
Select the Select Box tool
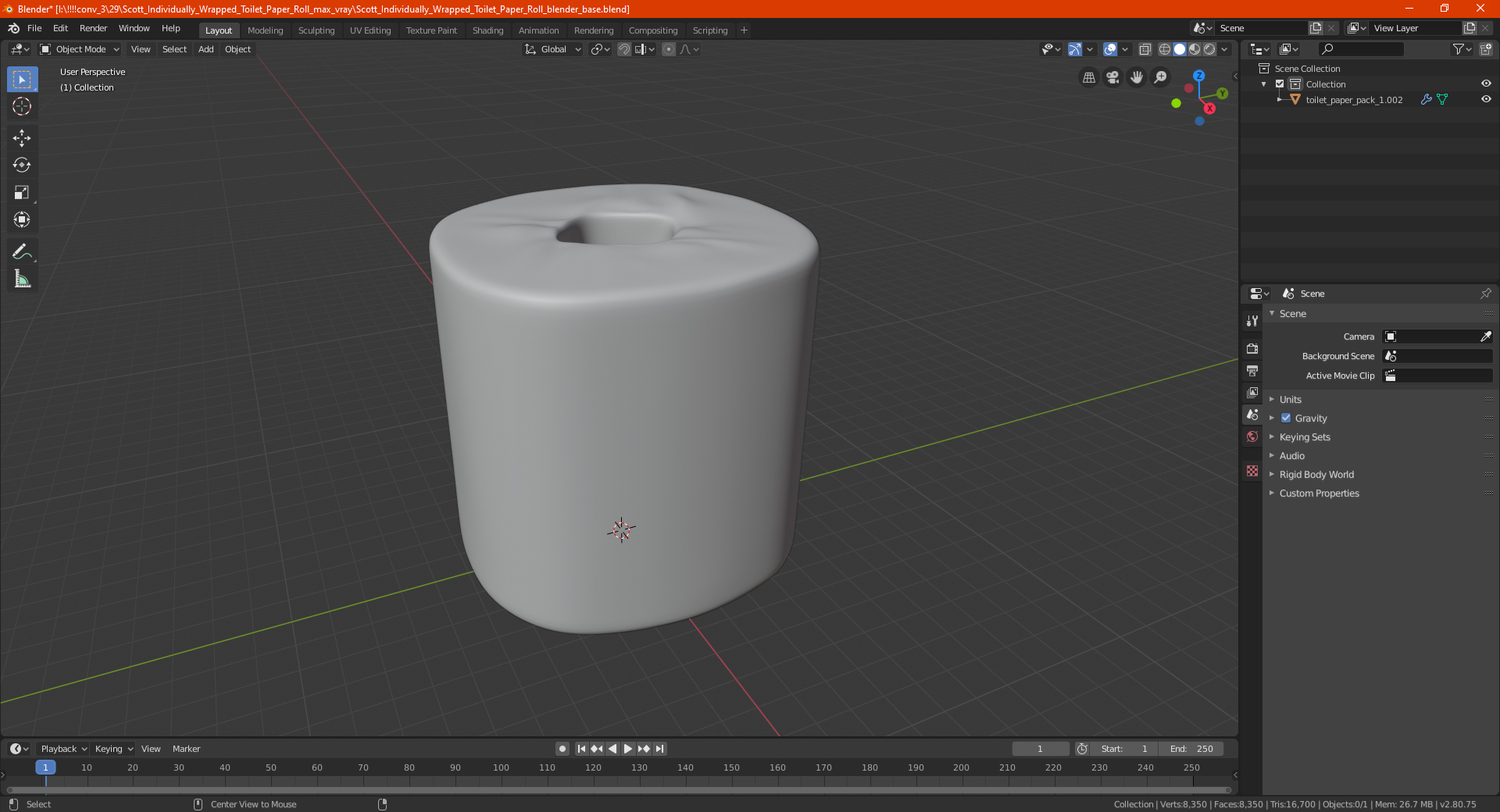(x=22, y=80)
